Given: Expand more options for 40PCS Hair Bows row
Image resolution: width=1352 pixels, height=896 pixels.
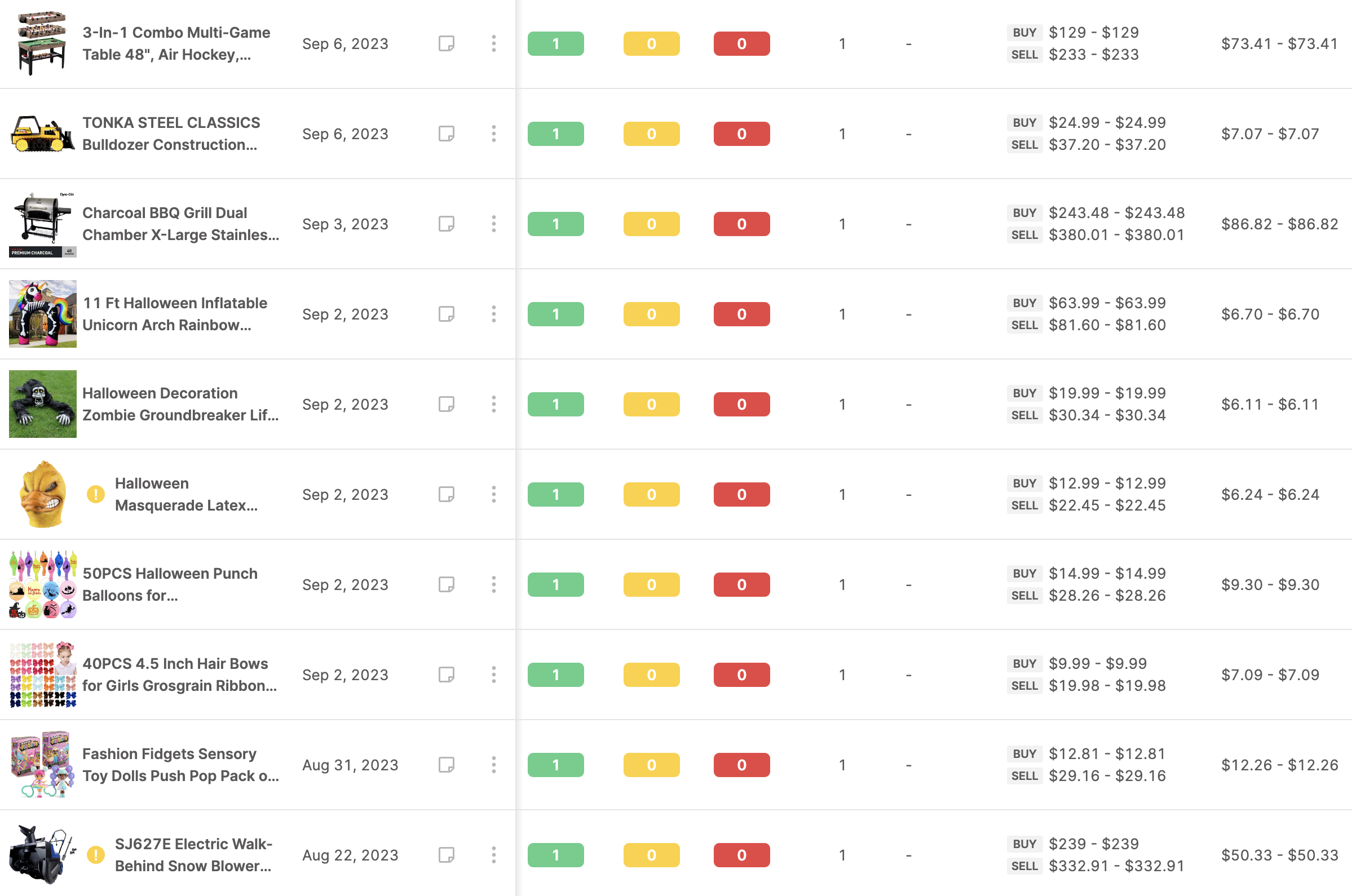Looking at the screenshot, I should [494, 675].
